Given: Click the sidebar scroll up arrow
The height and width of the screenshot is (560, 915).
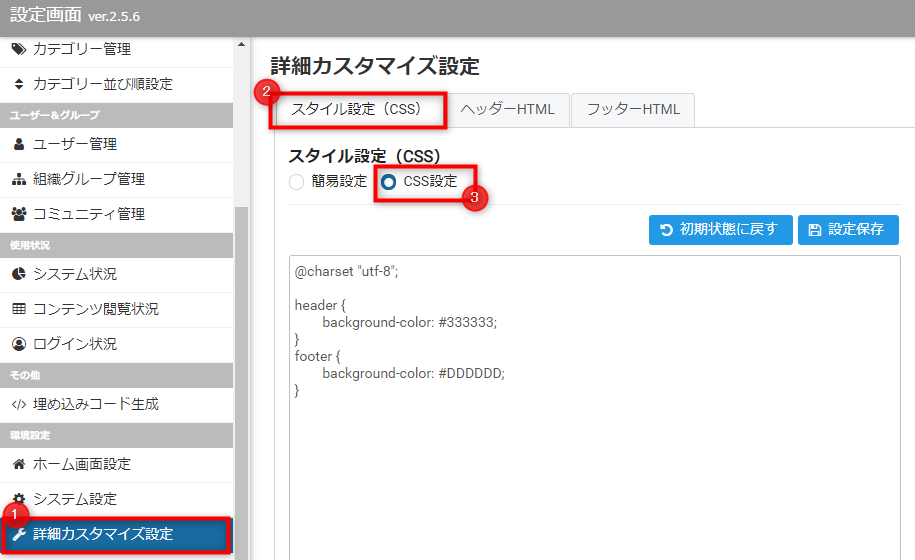Looking at the screenshot, I should (x=241, y=45).
